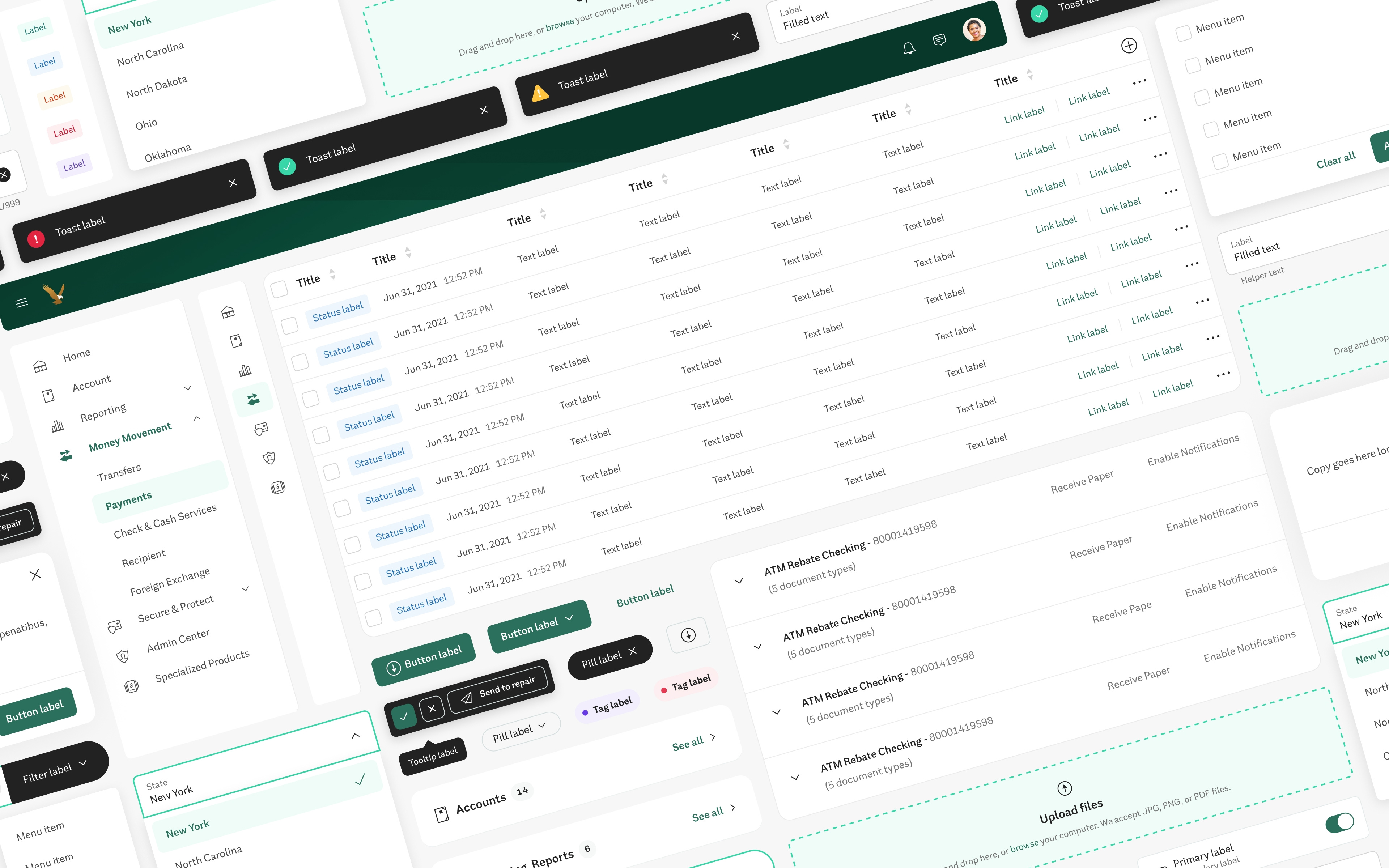1389x868 pixels.
Task: Click the more options dots in top table row
Action: (x=1139, y=82)
